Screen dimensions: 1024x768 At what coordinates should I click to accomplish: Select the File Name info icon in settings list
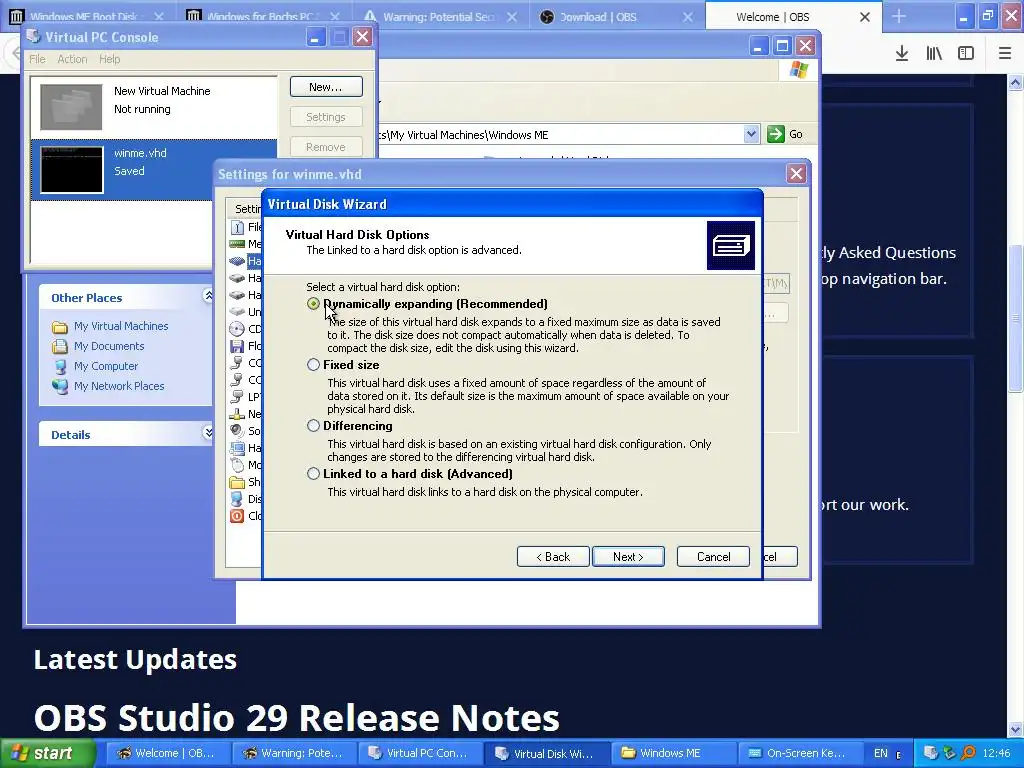(238, 227)
